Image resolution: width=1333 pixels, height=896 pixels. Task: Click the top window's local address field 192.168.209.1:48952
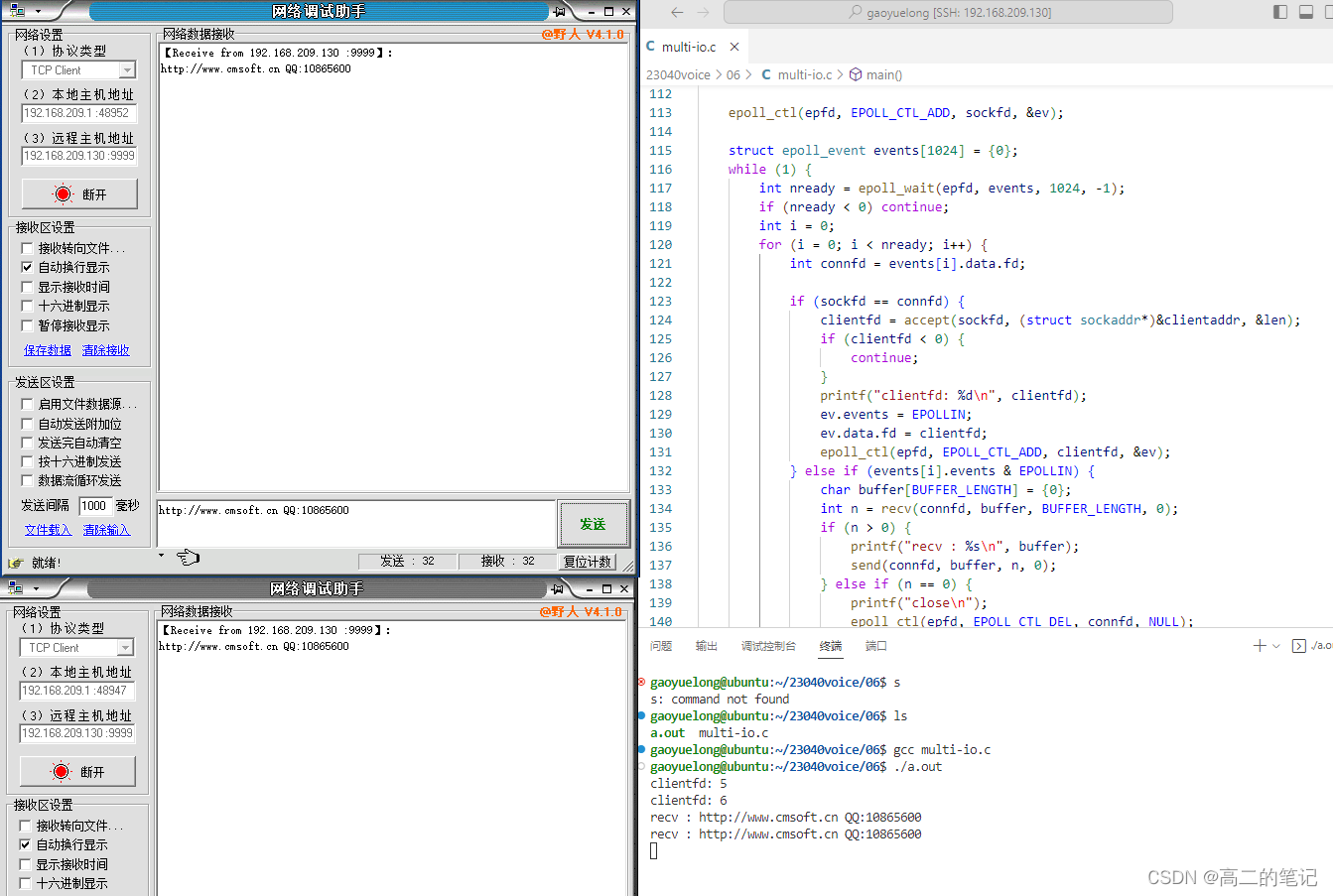(x=79, y=113)
